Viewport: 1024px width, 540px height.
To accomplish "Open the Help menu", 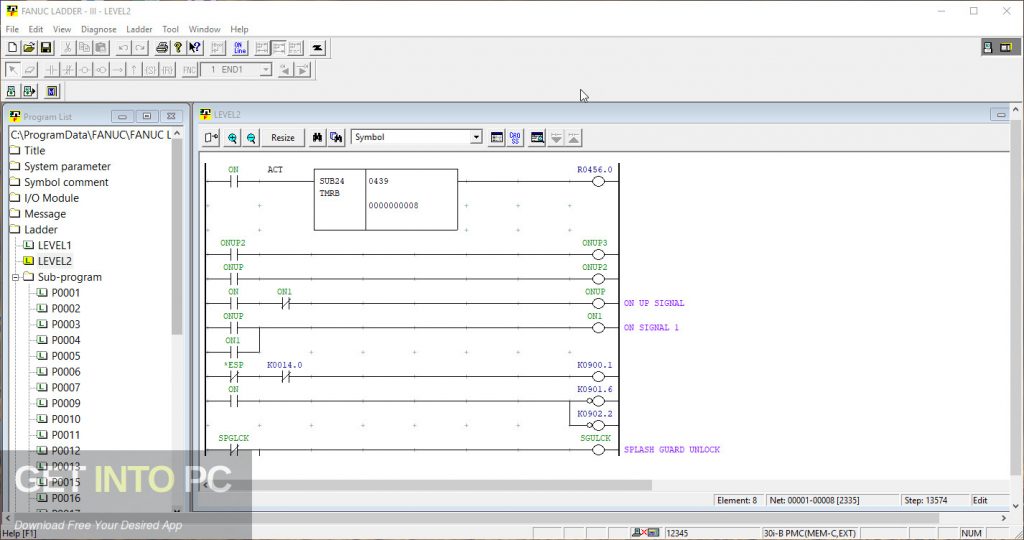I will point(239,29).
